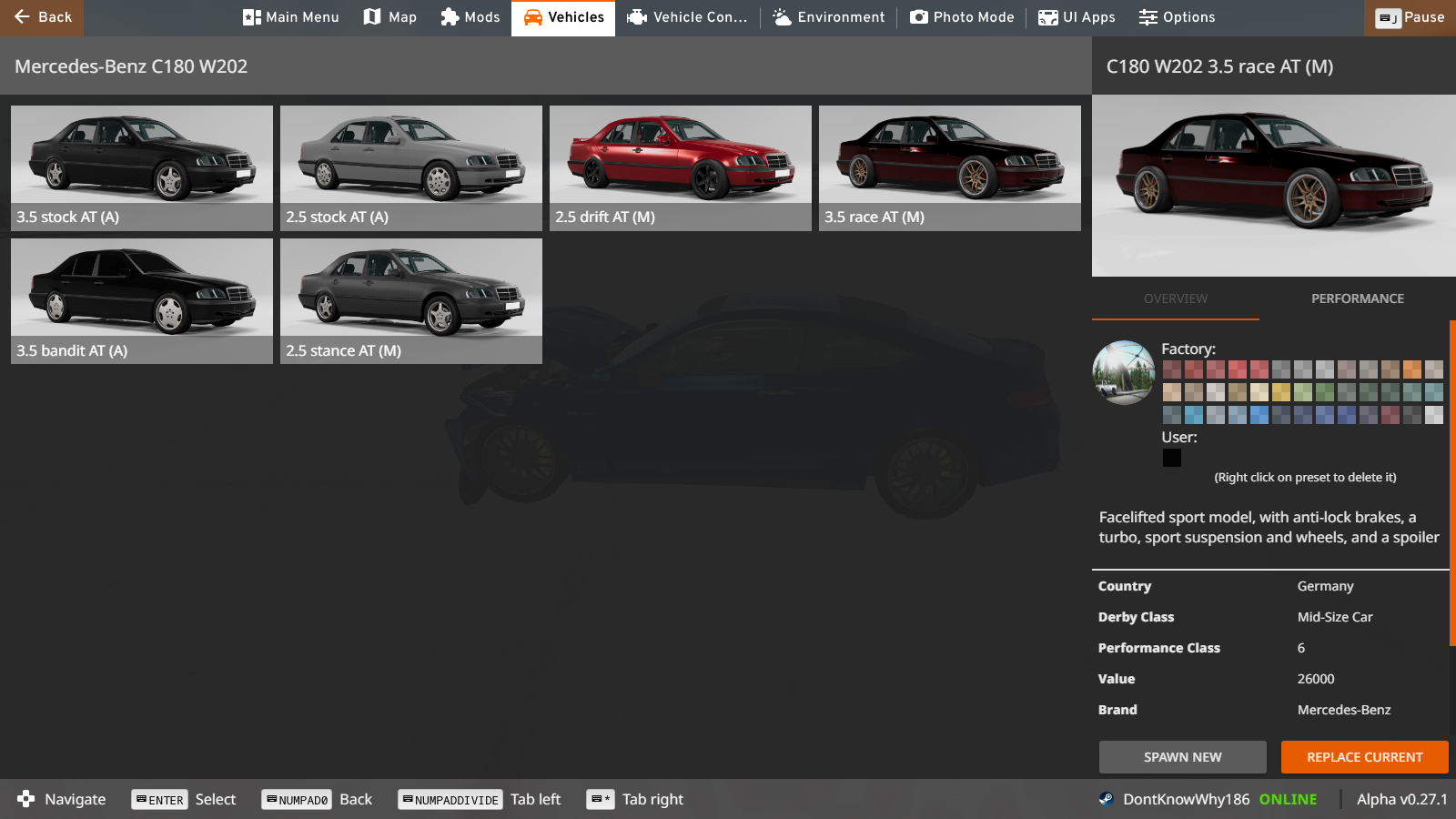Viewport: 1456px width, 819px height.
Task: Click SPAWN NEW button
Action: click(1183, 757)
